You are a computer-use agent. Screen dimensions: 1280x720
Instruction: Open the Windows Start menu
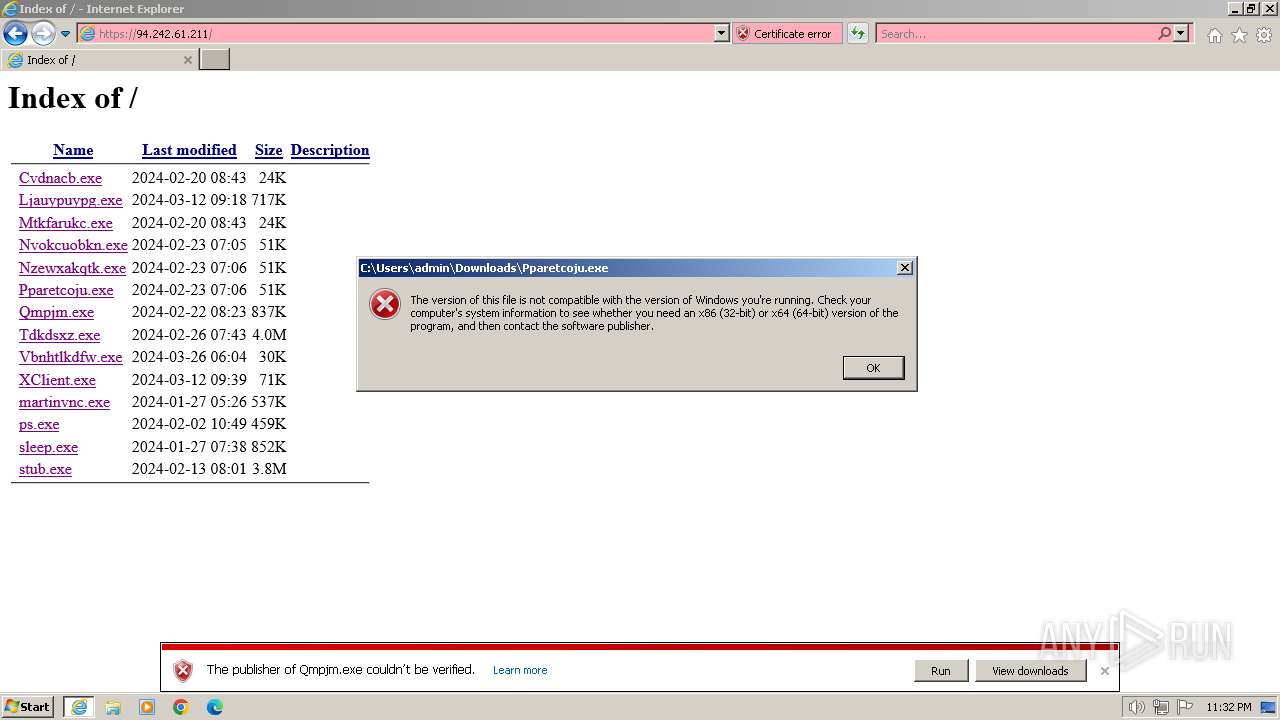point(28,707)
